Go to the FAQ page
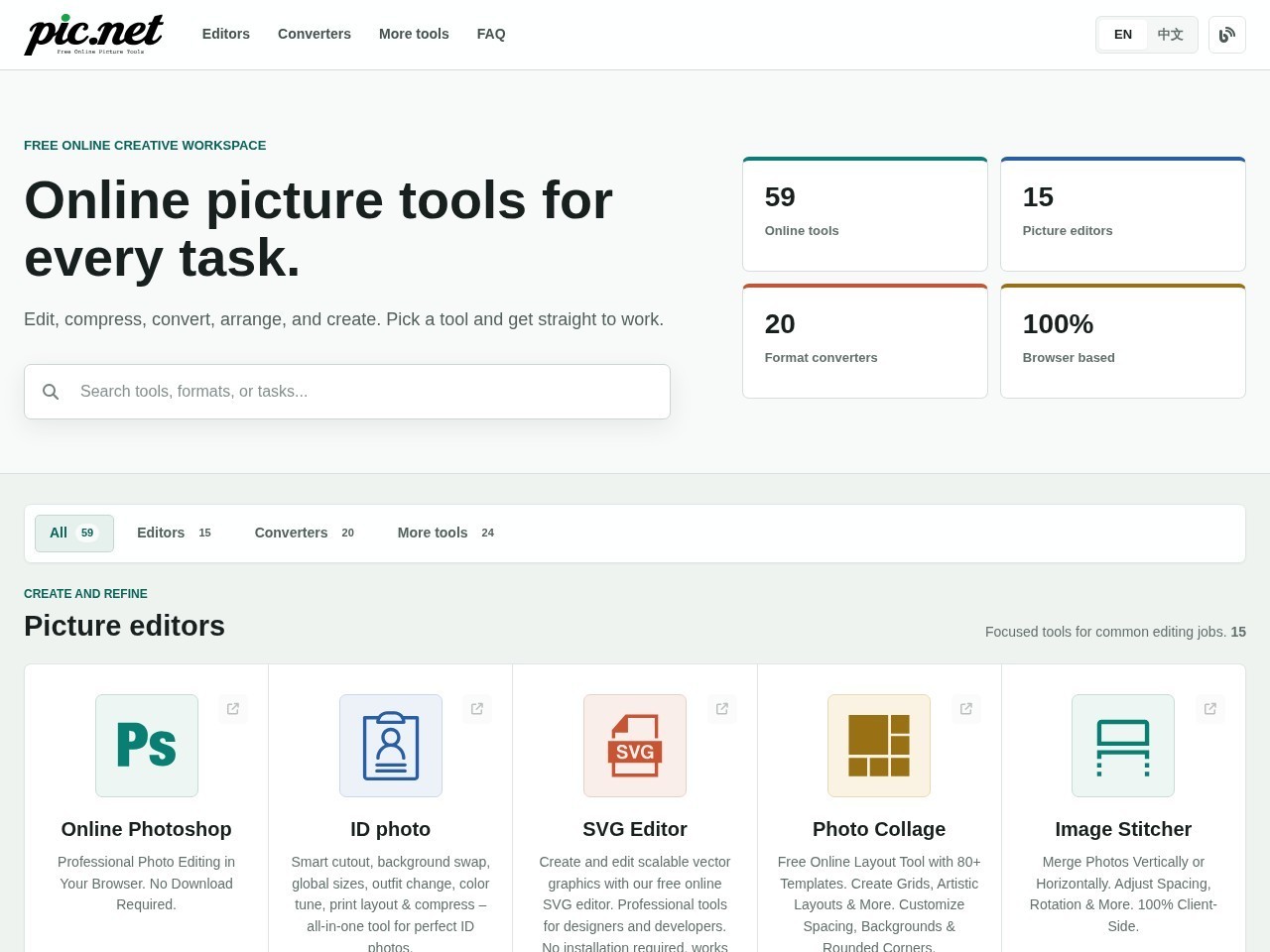 tap(491, 34)
